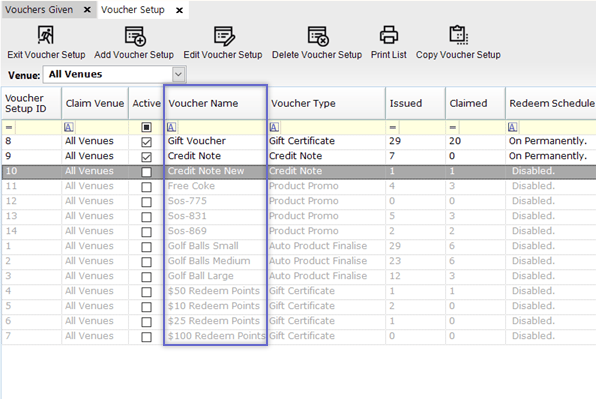Check Active box for Golf Balls Small
The image size is (596, 399).
tap(146, 247)
